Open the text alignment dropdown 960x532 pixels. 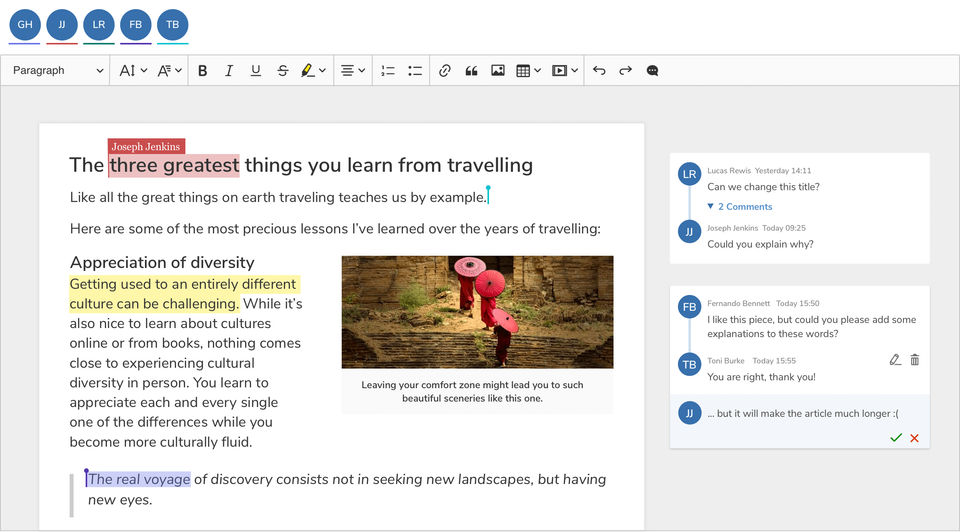pos(352,71)
